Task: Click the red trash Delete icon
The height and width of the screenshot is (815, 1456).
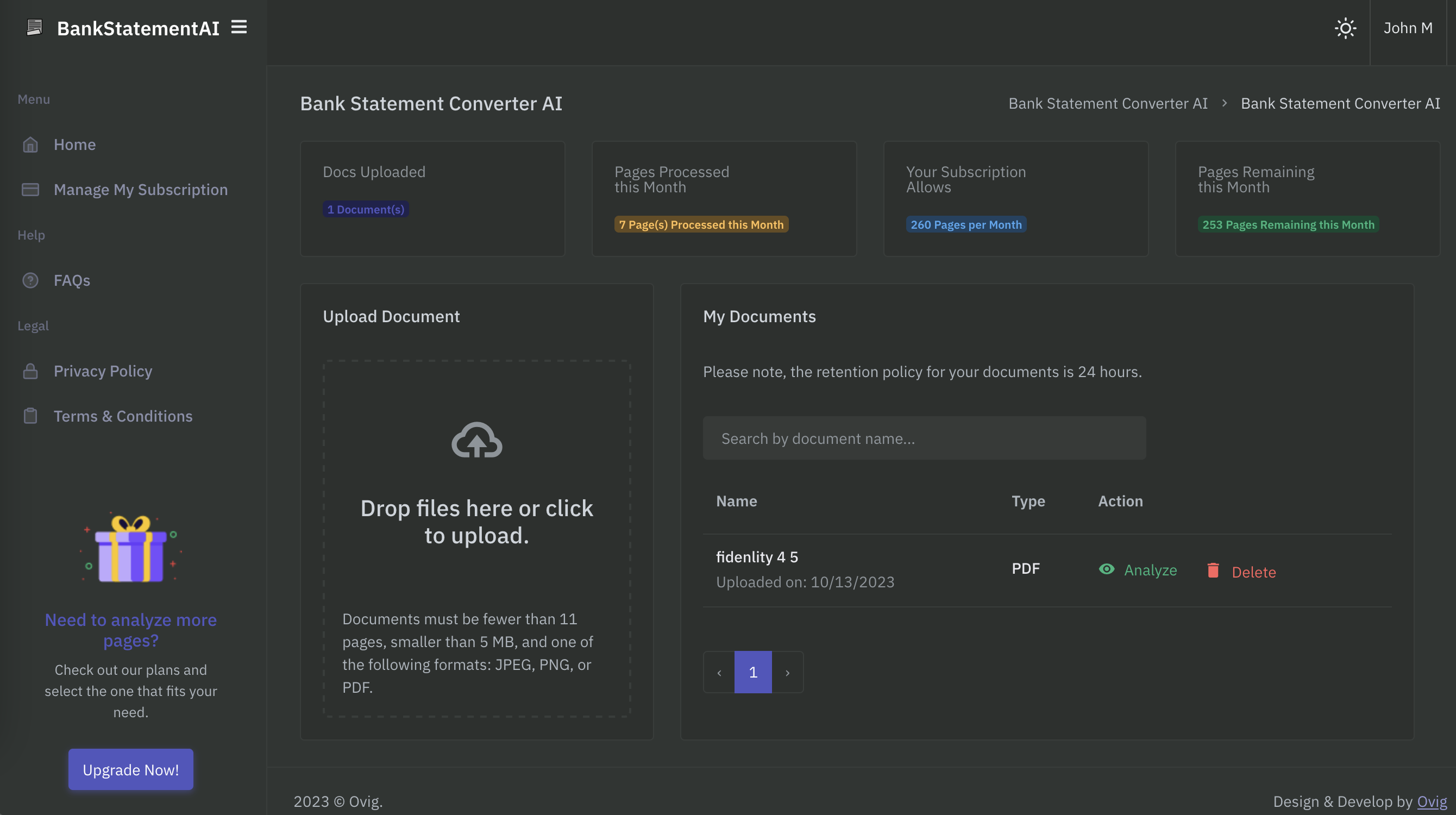Action: pos(1213,570)
